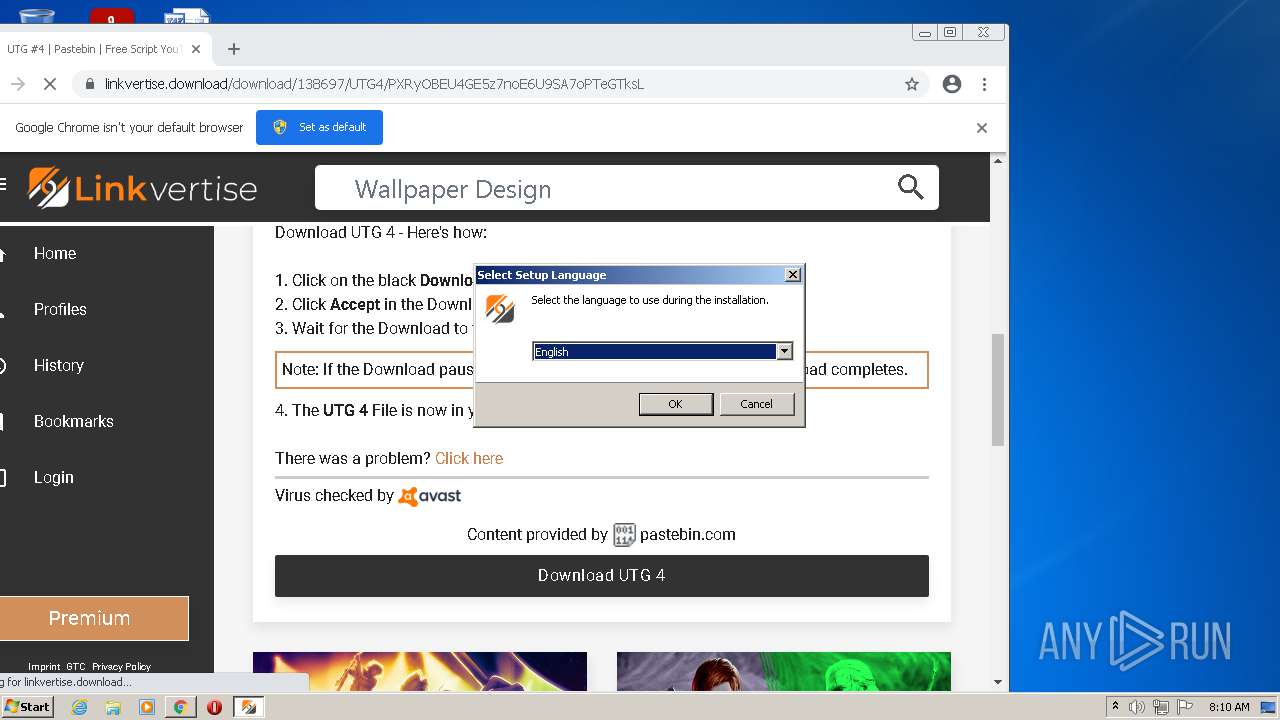1280x720 pixels.
Task: Open Chrome profile avatar icon
Action: [x=952, y=84]
